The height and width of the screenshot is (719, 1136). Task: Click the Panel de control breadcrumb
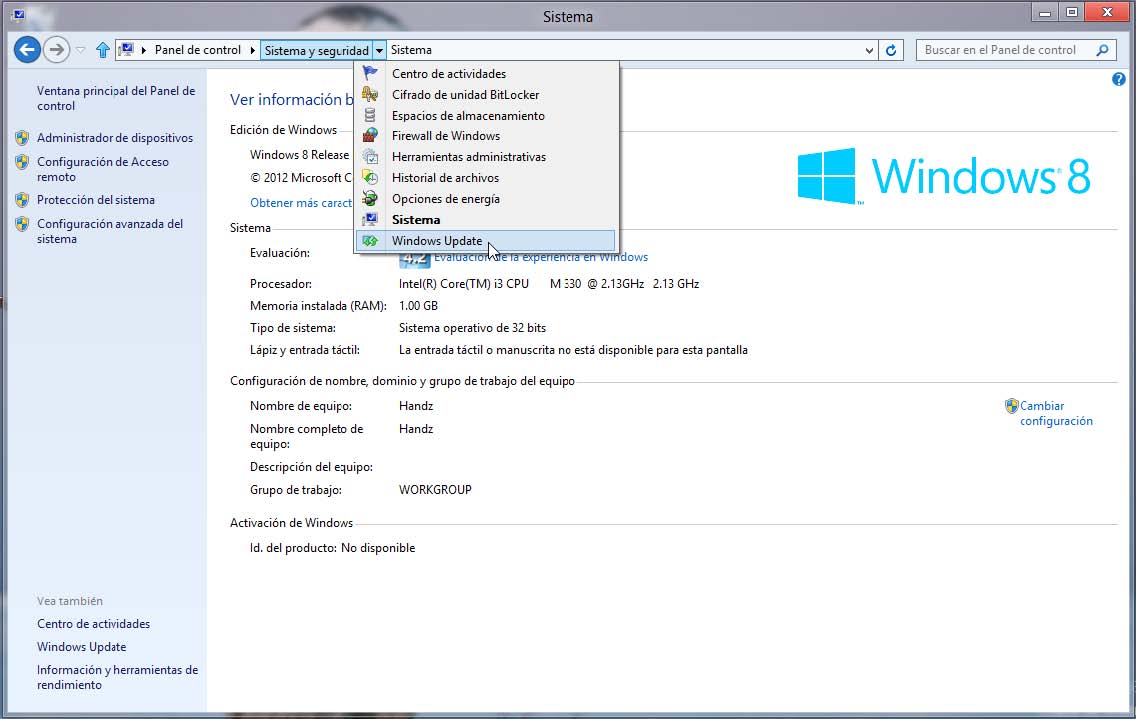click(x=198, y=50)
